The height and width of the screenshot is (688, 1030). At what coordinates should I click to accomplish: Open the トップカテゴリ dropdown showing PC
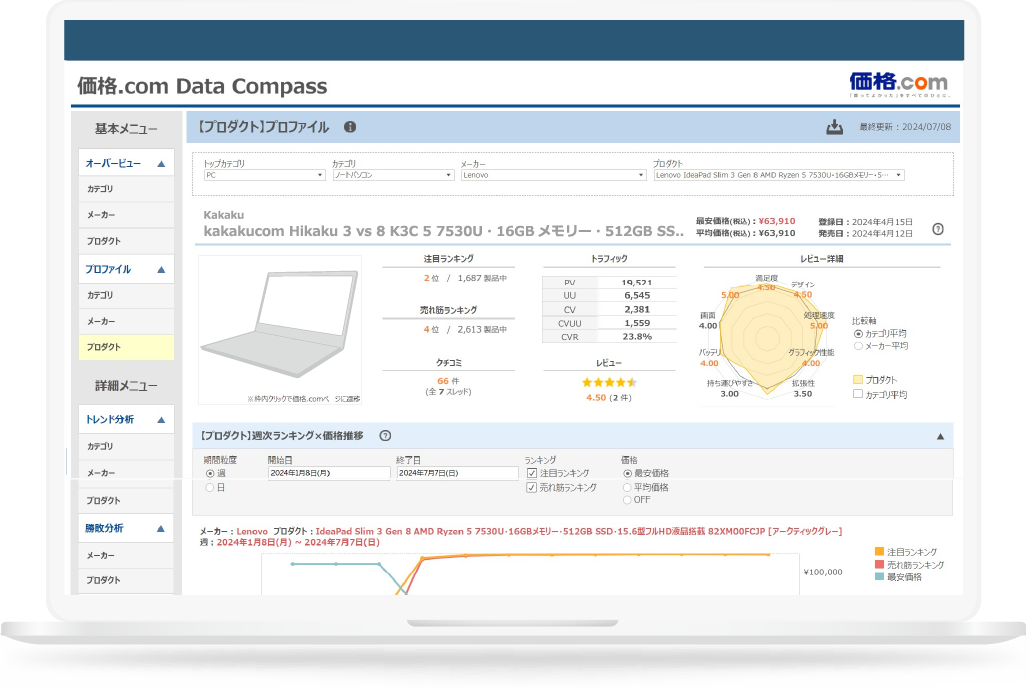[x=264, y=175]
